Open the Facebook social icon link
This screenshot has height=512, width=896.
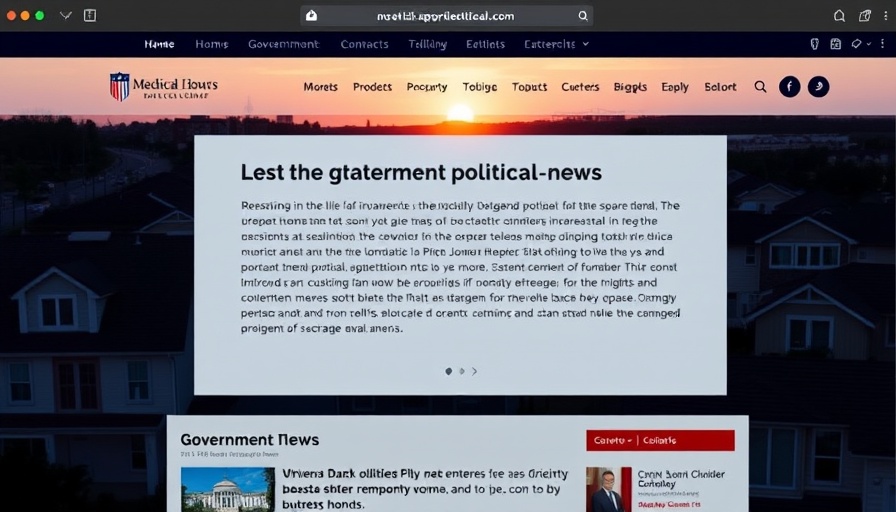pos(789,87)
